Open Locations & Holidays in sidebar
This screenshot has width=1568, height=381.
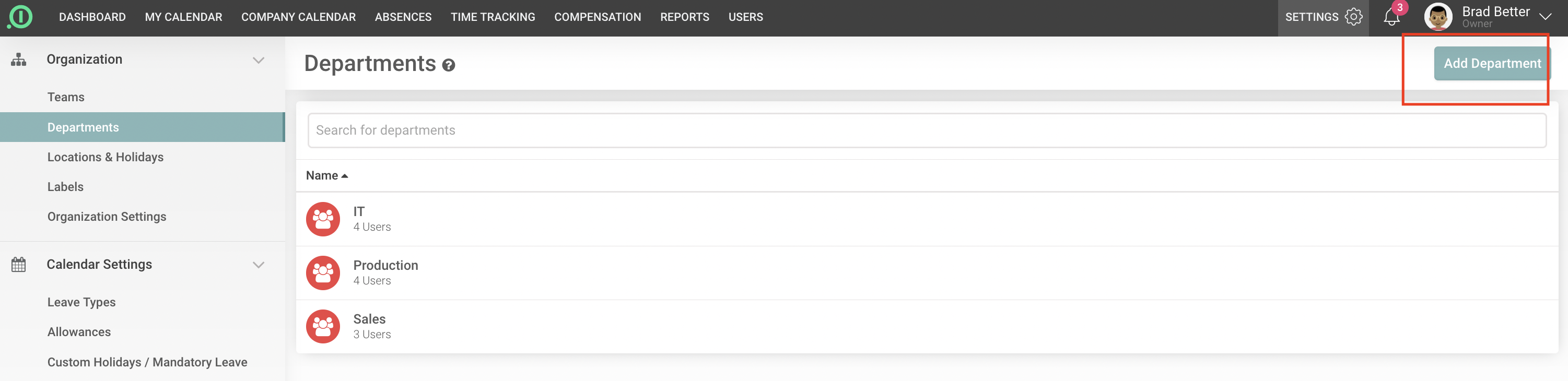(106, 157)
